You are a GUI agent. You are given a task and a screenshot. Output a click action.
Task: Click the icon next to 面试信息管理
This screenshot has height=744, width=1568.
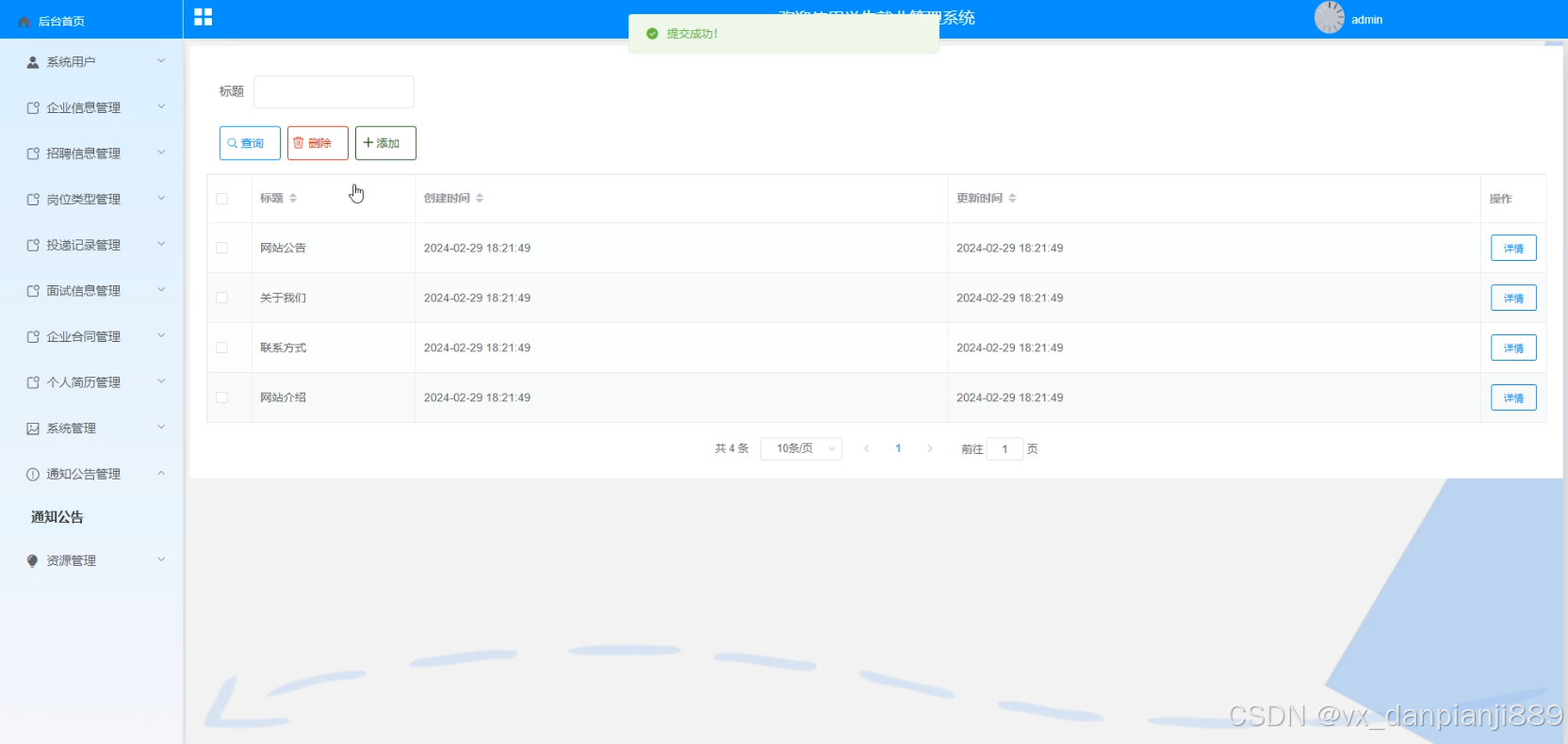pos(33,291)
